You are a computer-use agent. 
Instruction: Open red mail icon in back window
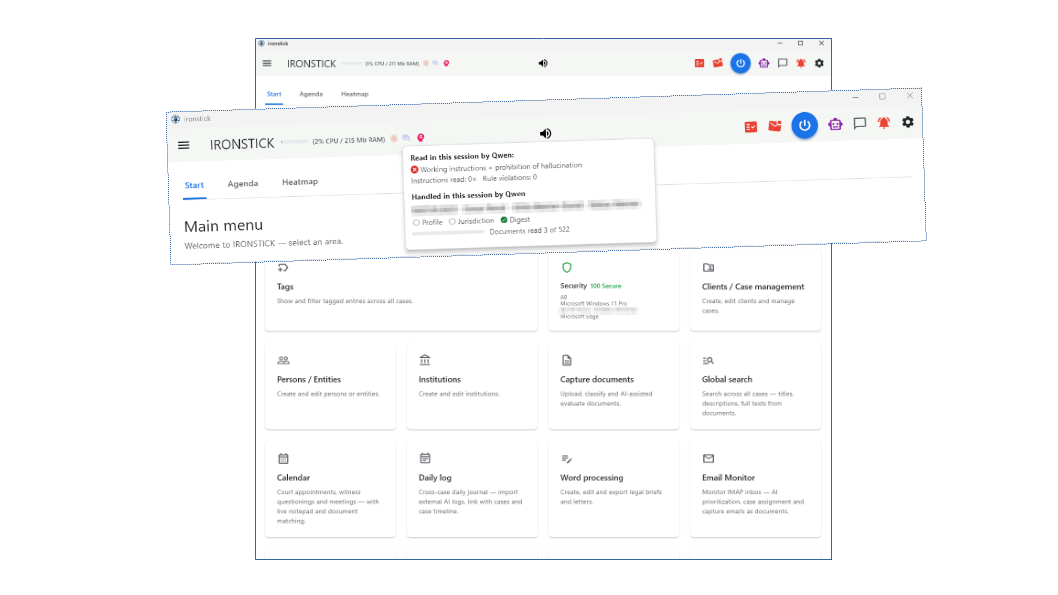(x=718, y=63)
